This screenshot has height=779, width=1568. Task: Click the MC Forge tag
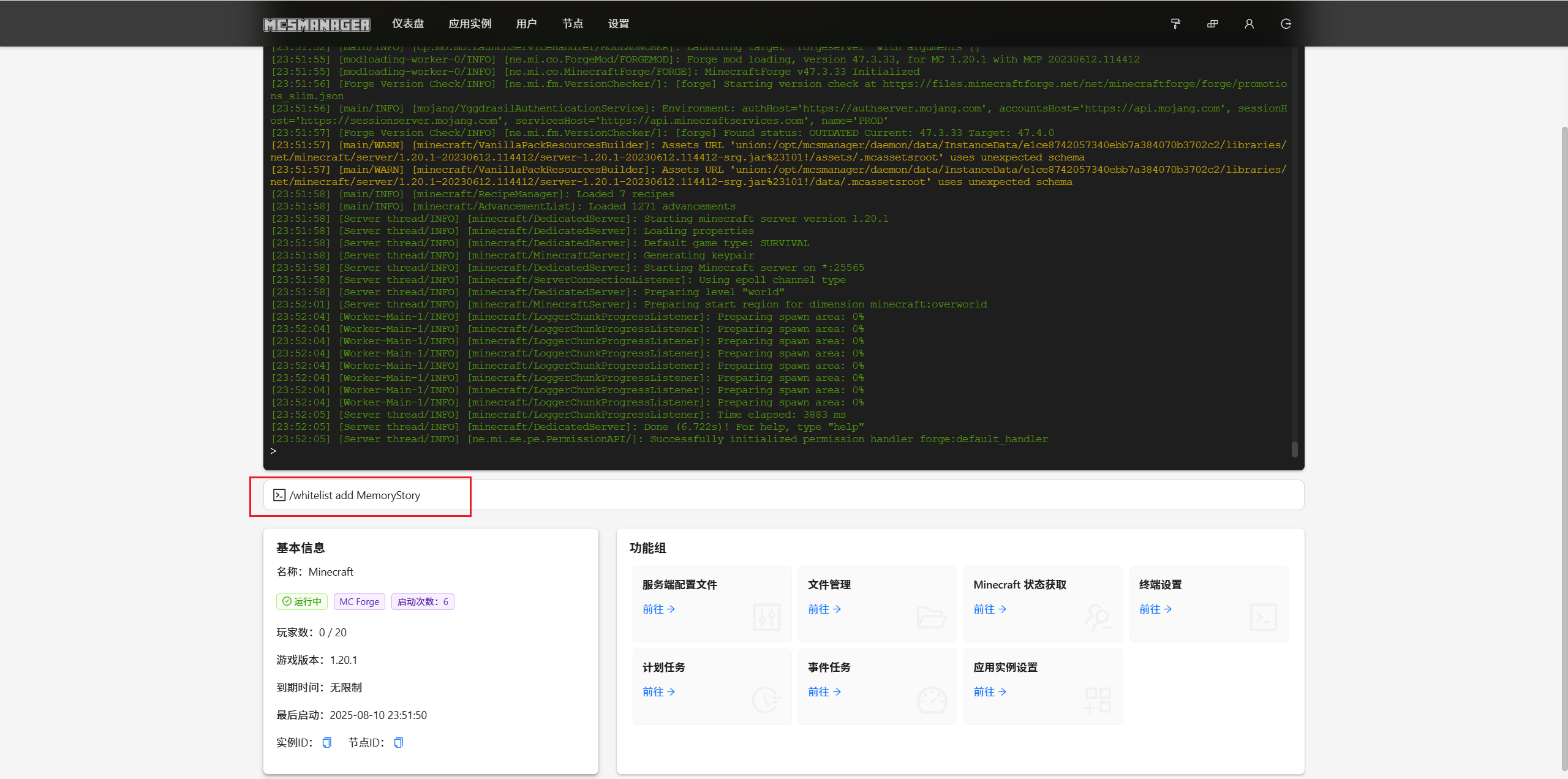pos(360,601)
